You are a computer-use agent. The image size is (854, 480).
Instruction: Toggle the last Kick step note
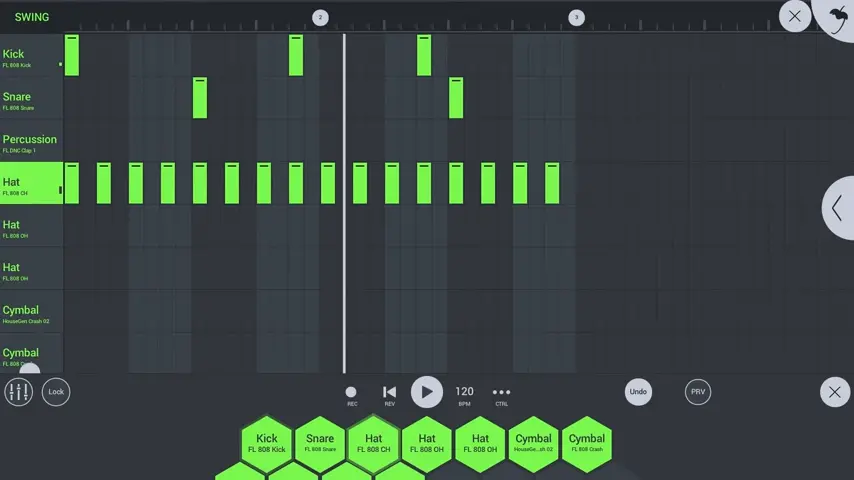[424, 55]
